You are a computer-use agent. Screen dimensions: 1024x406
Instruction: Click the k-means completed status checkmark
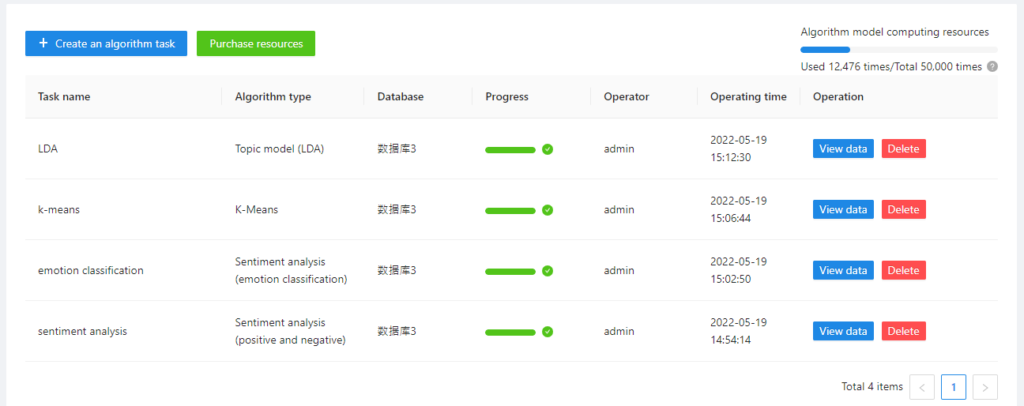point(547,210)
